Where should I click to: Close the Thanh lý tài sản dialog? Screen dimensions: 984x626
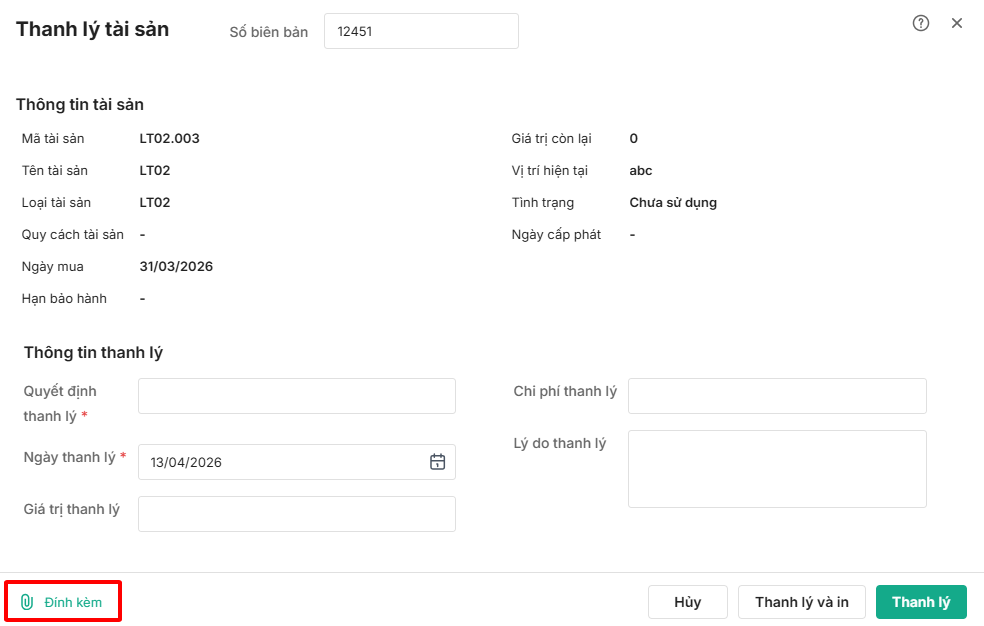[x=957, y=23]
